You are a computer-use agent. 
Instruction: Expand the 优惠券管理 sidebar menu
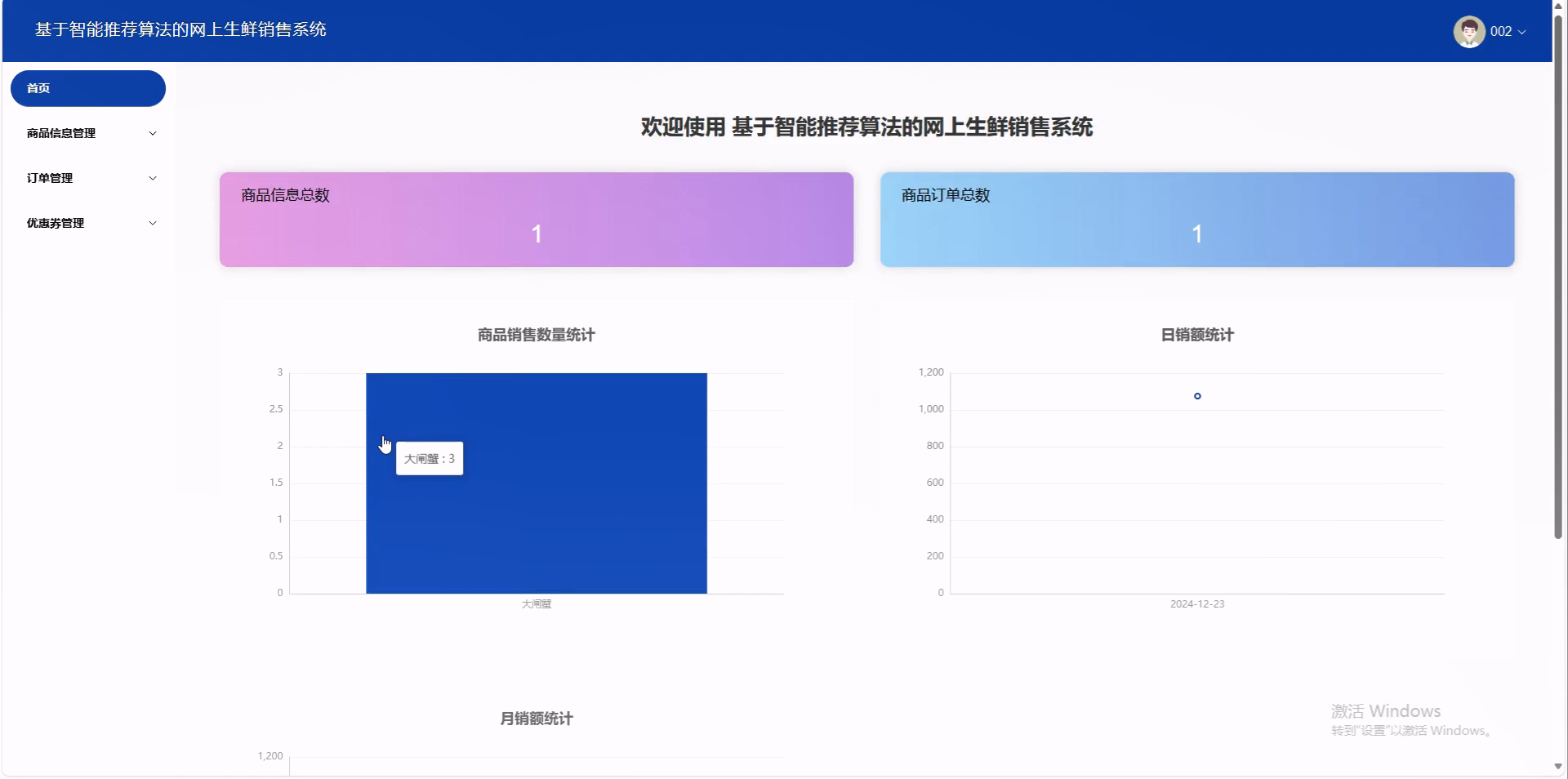click(88, 223)
